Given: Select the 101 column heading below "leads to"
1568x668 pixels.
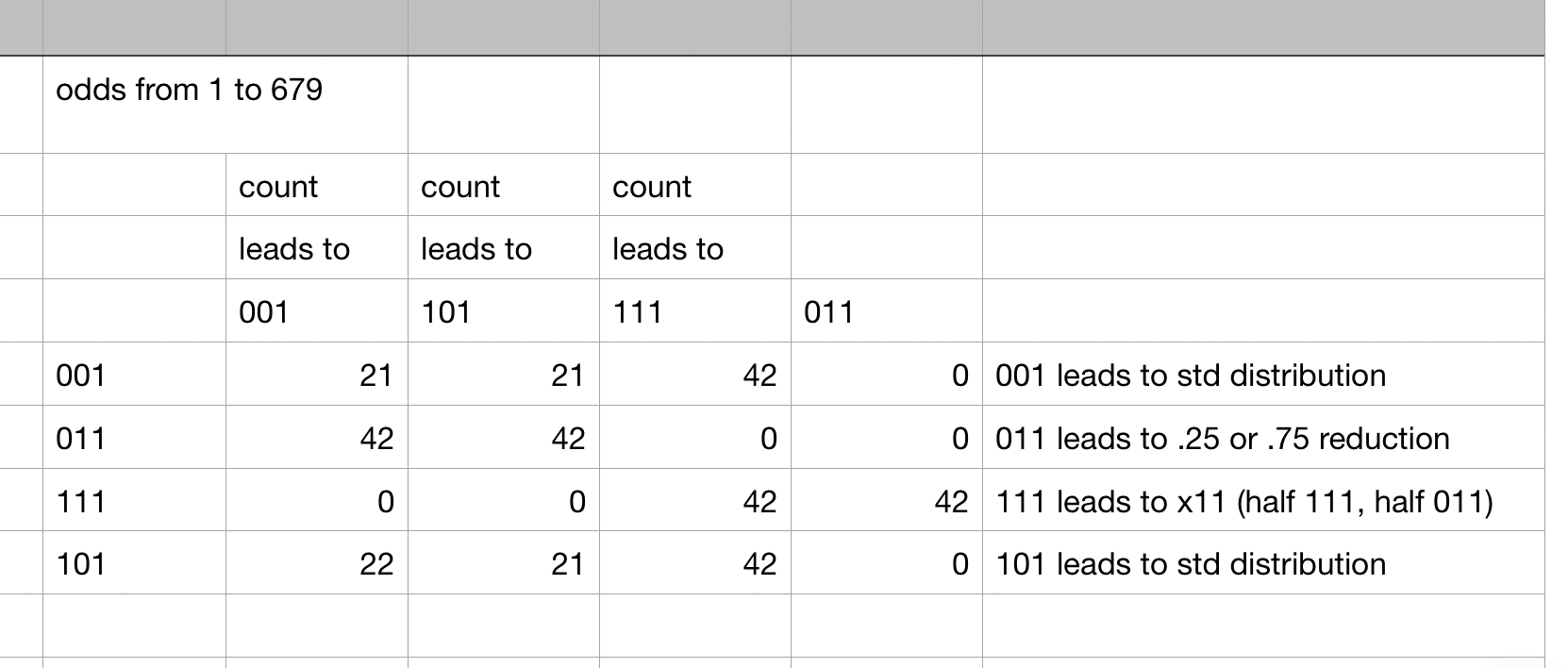Looking at the screenshot, I should point(446,312).
